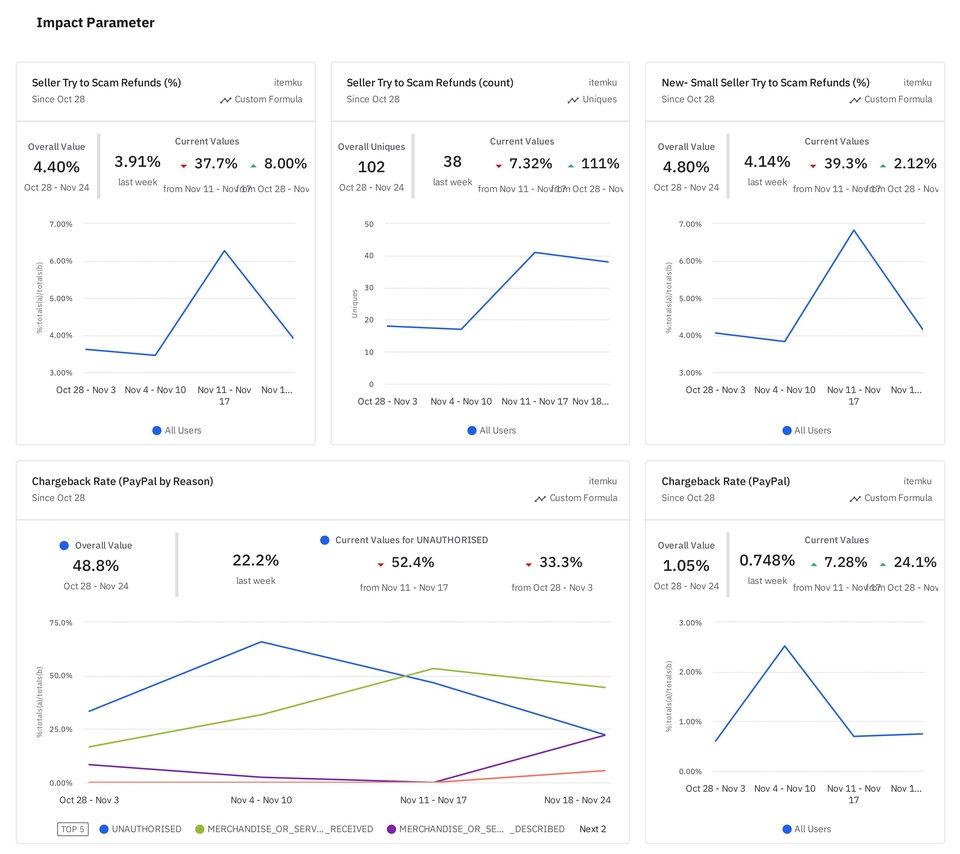Click the Custom Formula chart icon on Seller Try to Scam Refunds (%)
The width and height of the screenshot is (960, 854).
coord(226,100)
